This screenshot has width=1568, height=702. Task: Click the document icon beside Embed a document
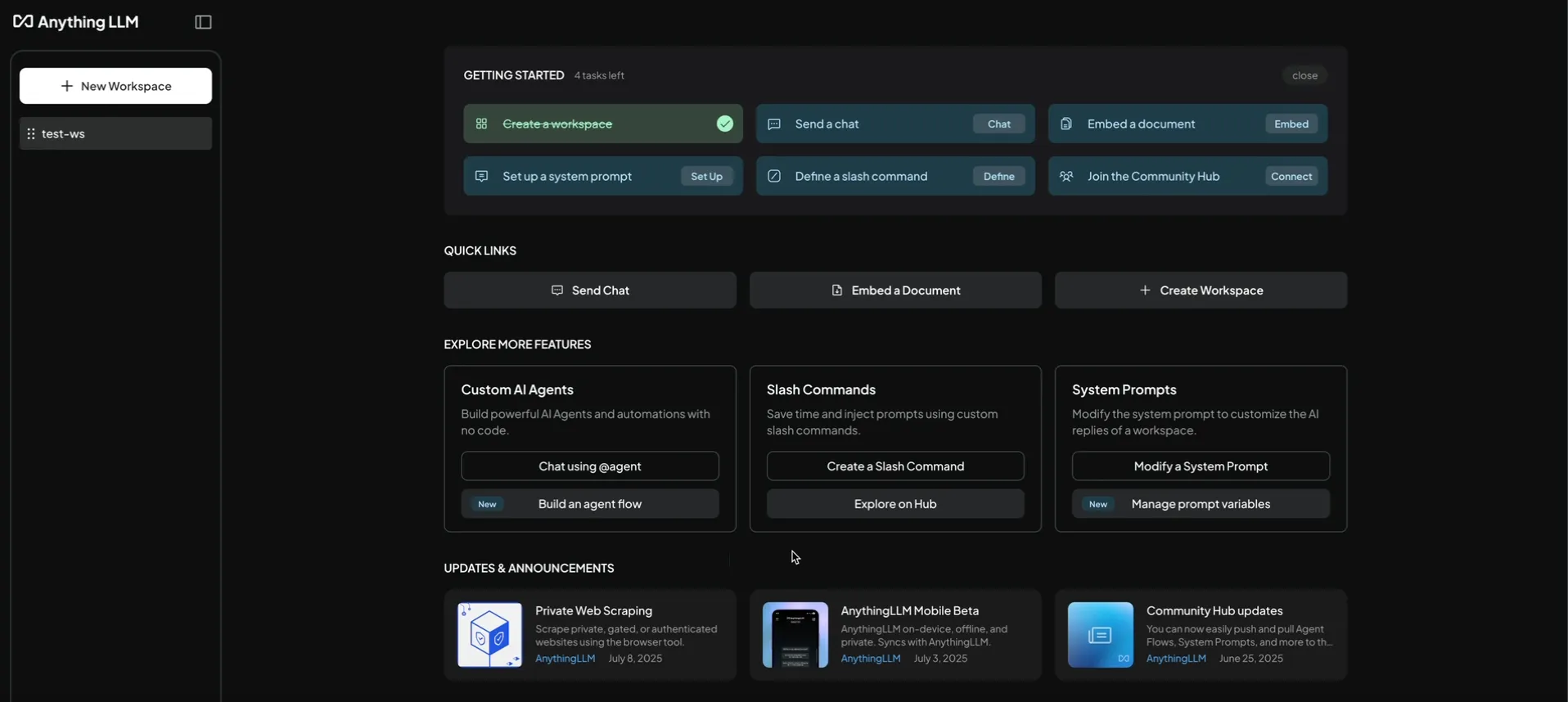coord(1066,124)
